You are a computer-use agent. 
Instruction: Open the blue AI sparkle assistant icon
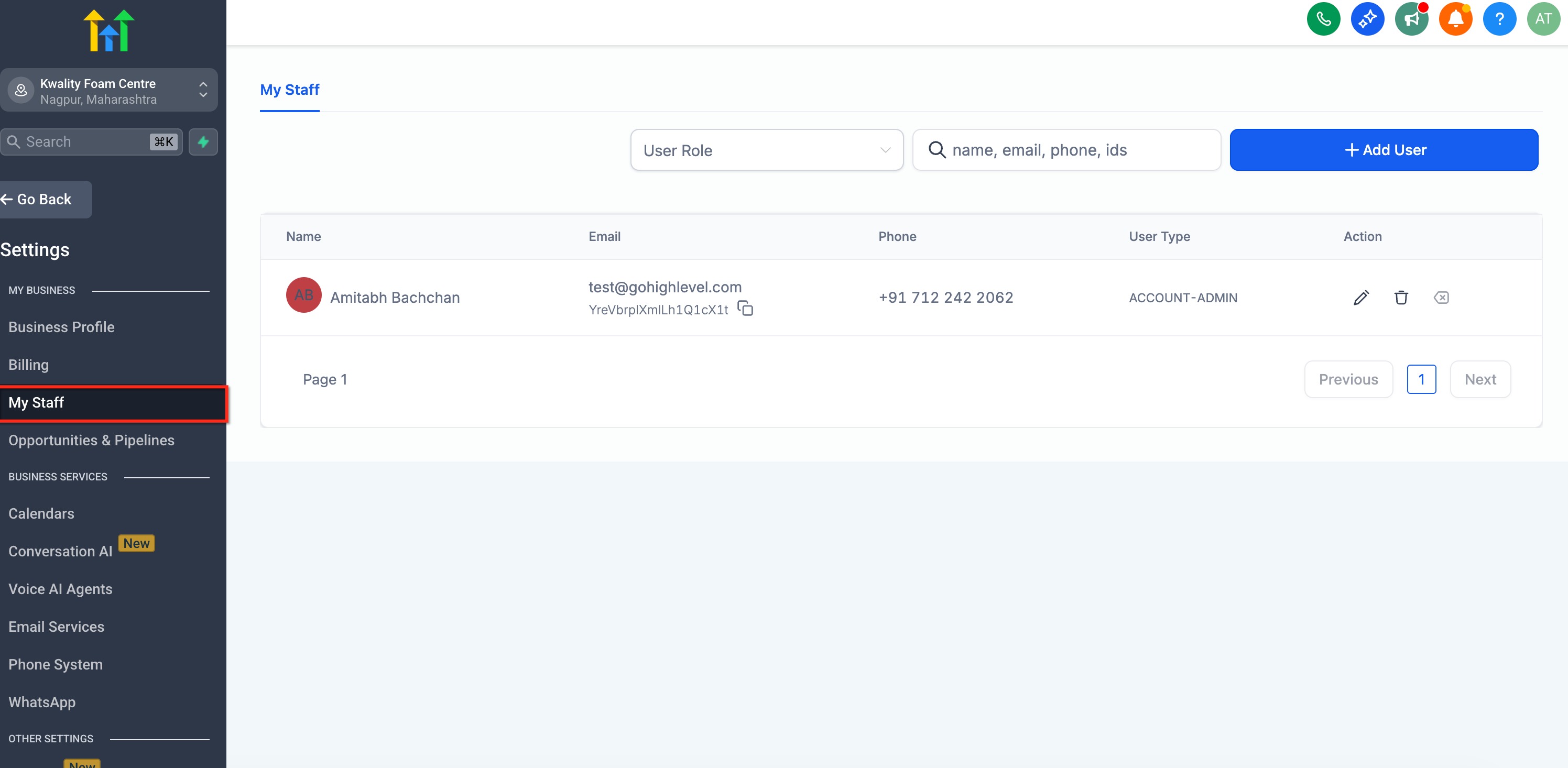point(1367,19)
